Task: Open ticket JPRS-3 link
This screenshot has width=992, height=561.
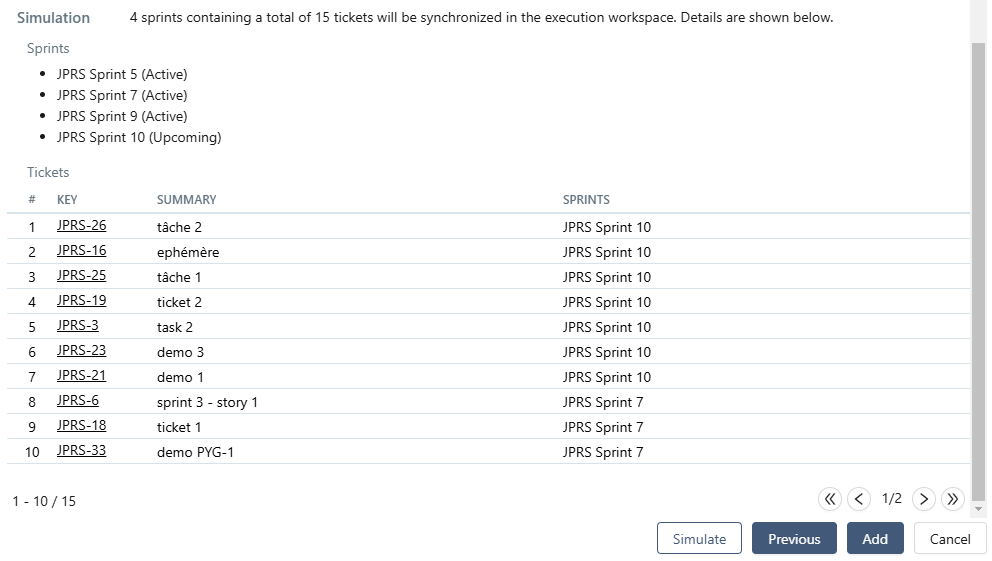Action: pos(77,326)
